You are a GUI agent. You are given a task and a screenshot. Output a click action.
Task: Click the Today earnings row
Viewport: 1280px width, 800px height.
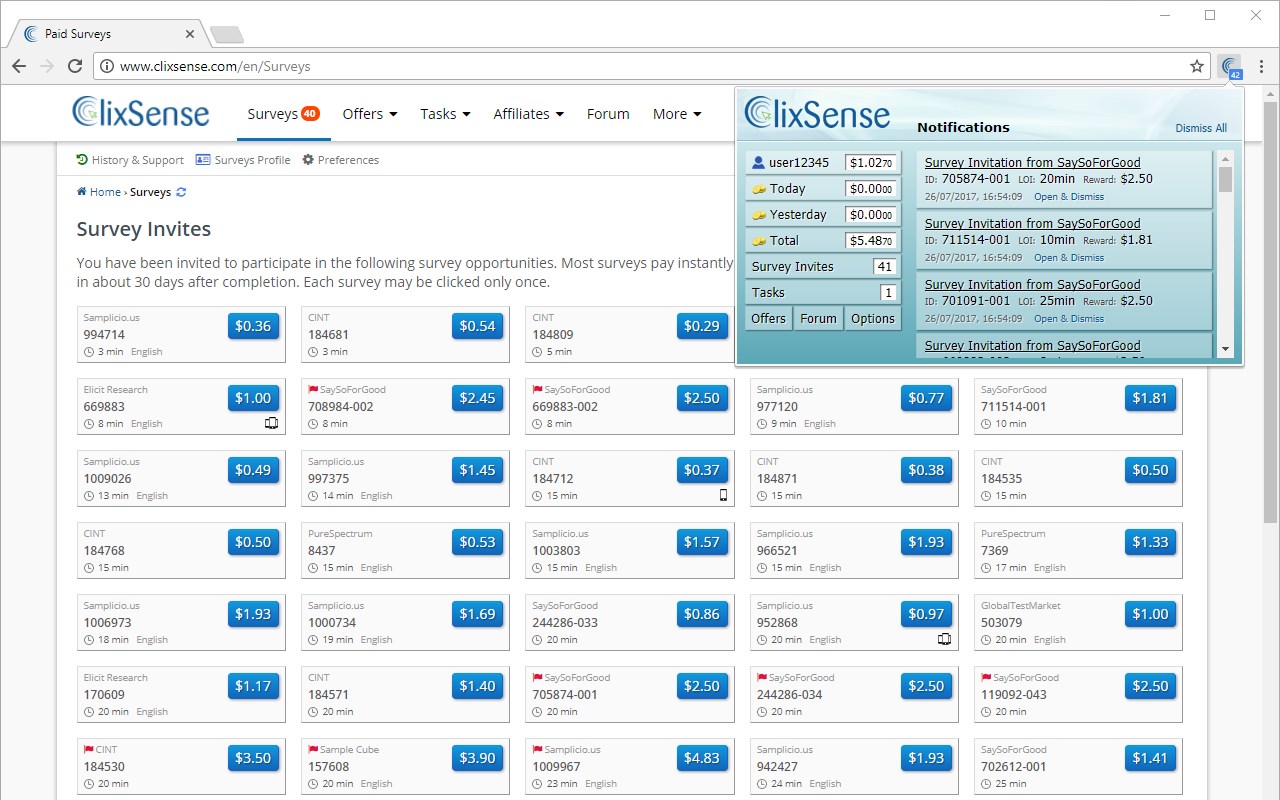click(823, 188)
